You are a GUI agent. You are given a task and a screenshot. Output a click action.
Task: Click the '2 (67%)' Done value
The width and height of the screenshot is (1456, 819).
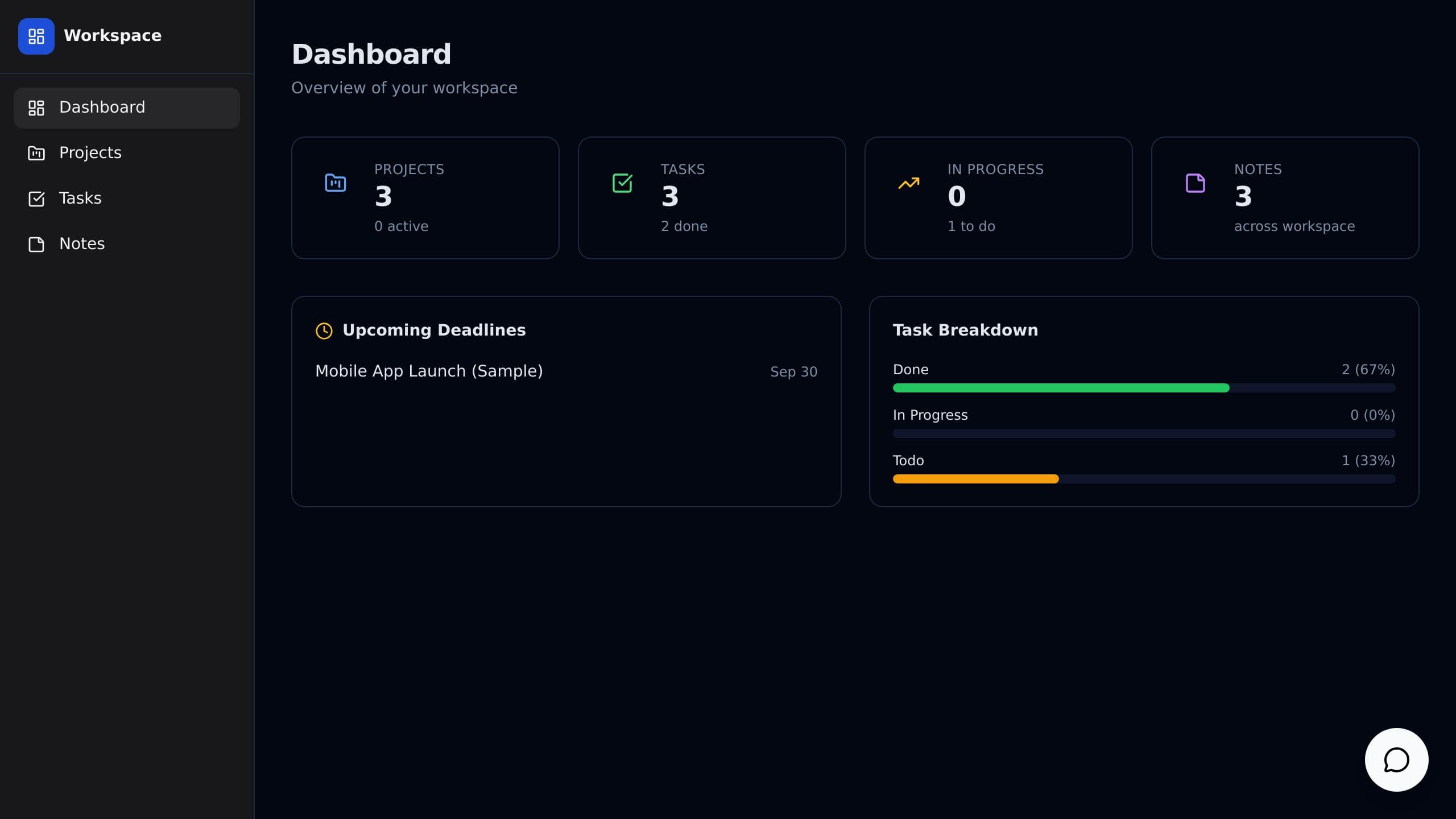[x=1368, y=370]
